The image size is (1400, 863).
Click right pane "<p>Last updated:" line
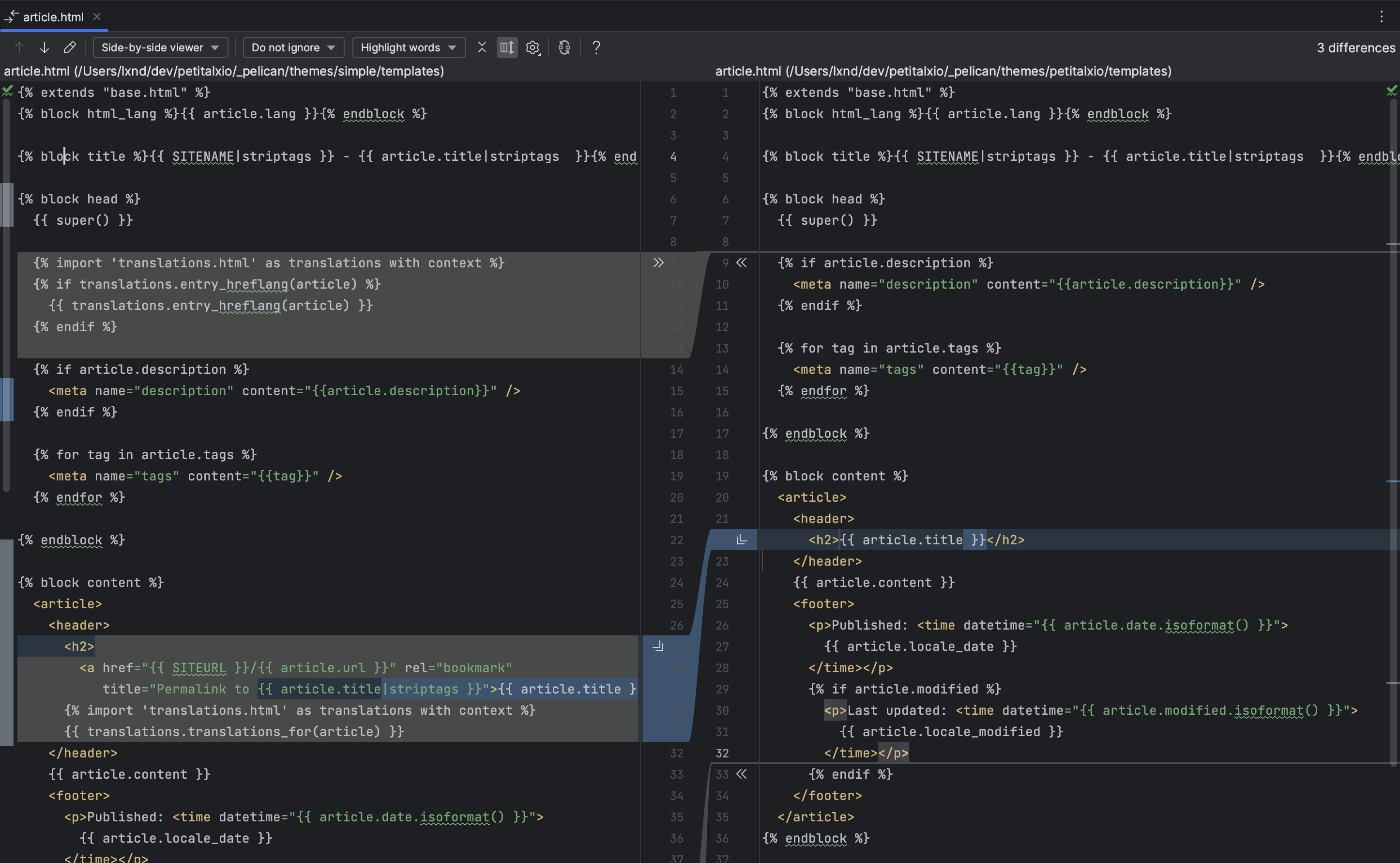tap(1090, 710)
